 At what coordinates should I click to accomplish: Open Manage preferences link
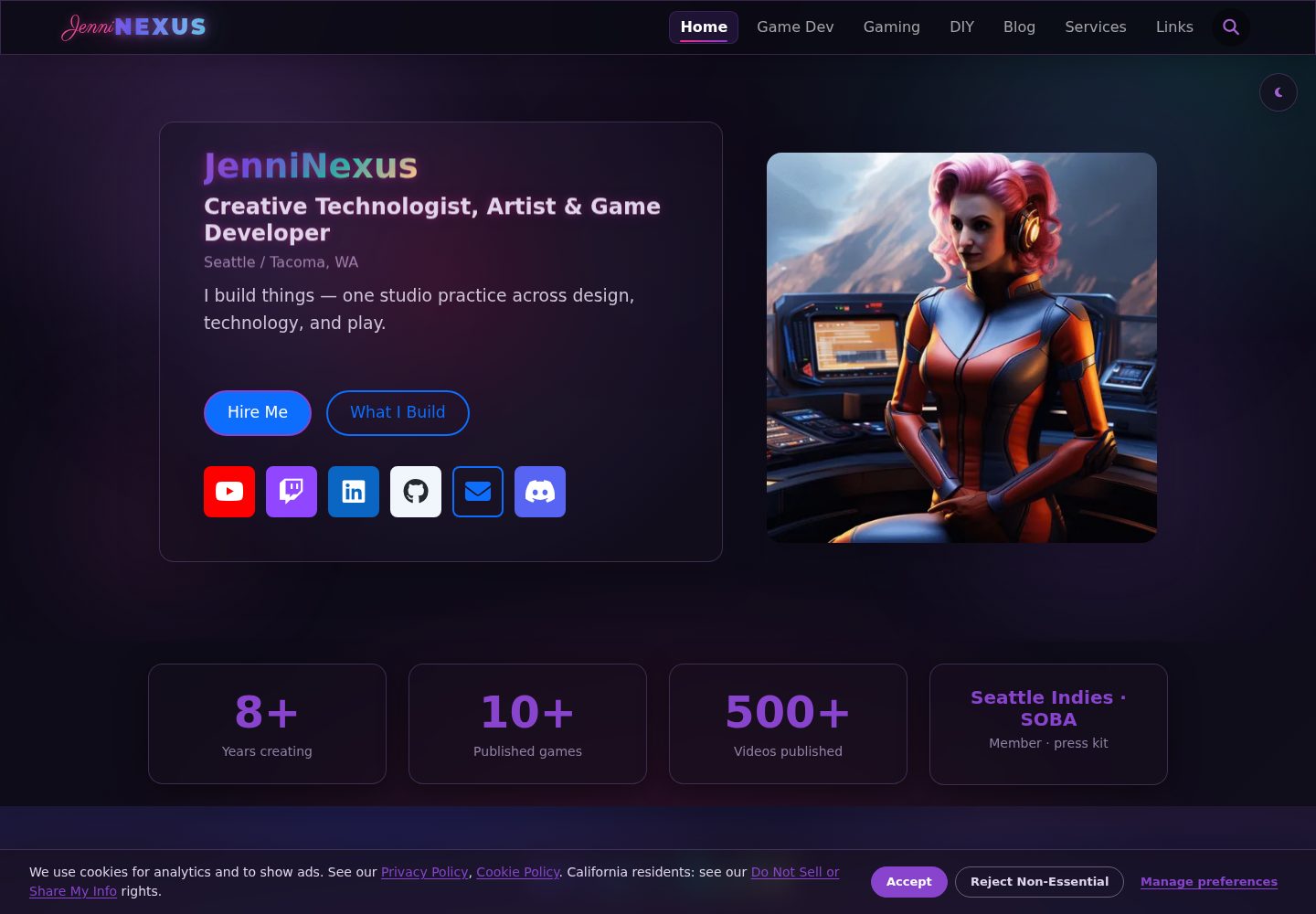click(1209, 882)
